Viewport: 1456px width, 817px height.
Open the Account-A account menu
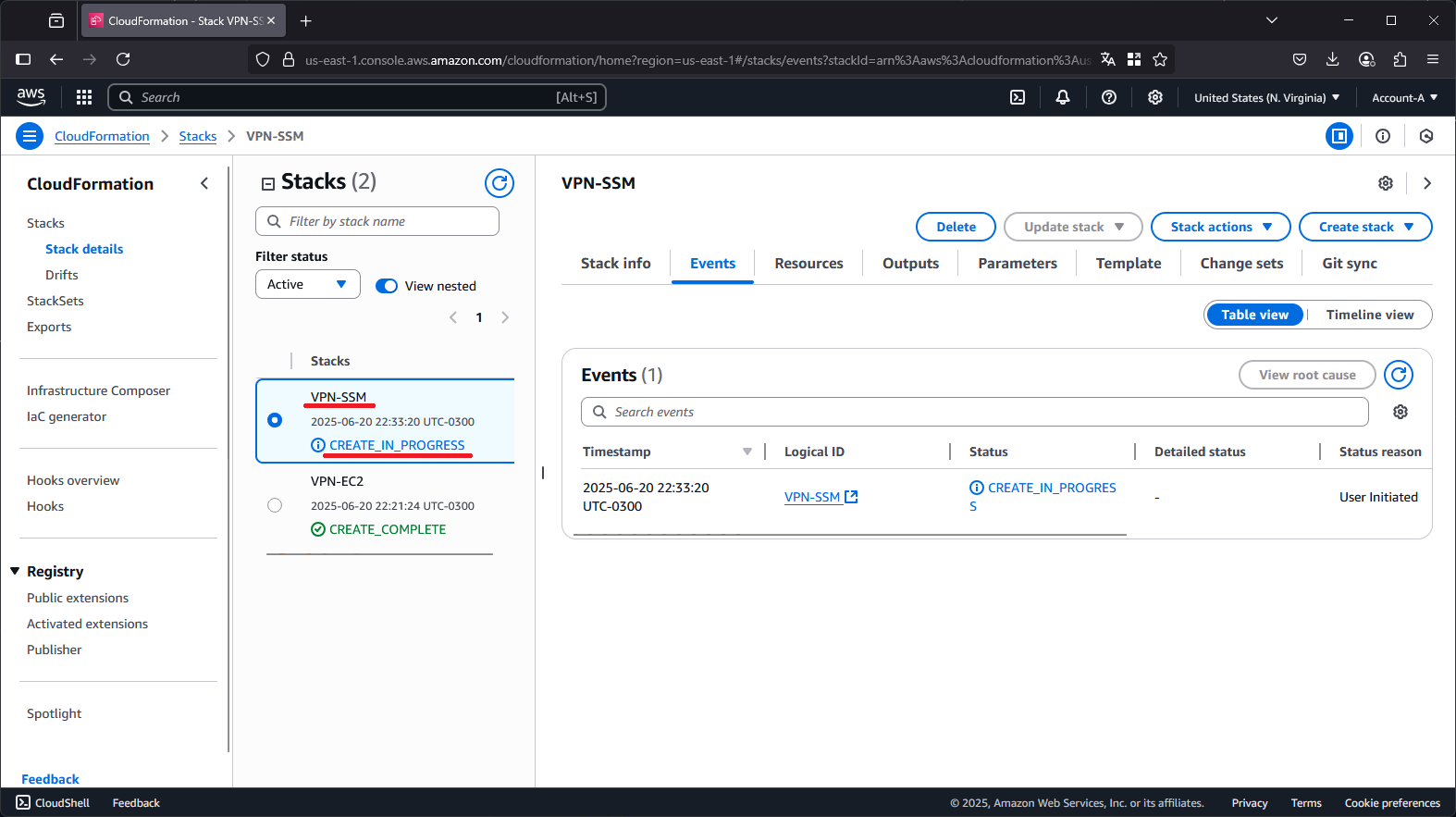1404,97
